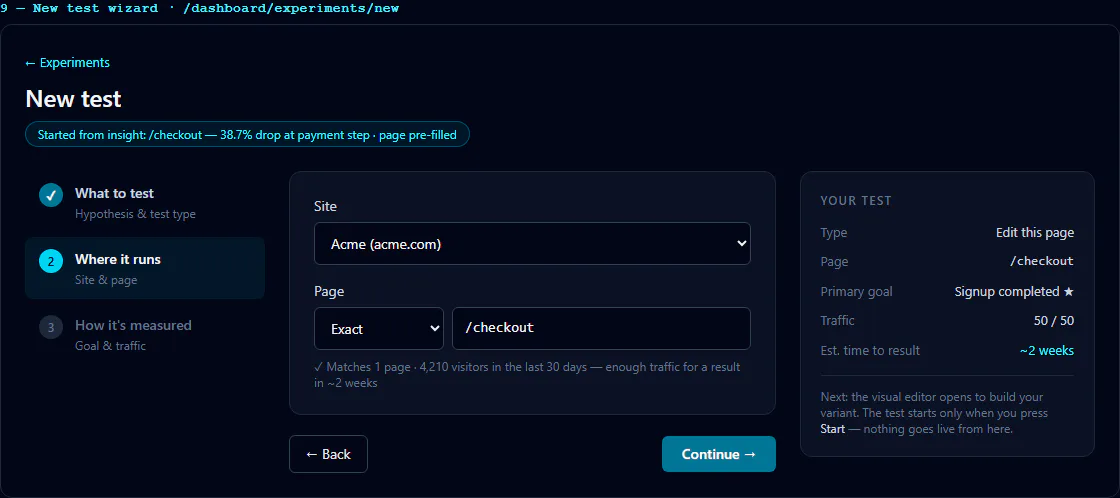The image size is (1120, 498).
Task: Select the step 2 number circle
Action: coord(51,262)
